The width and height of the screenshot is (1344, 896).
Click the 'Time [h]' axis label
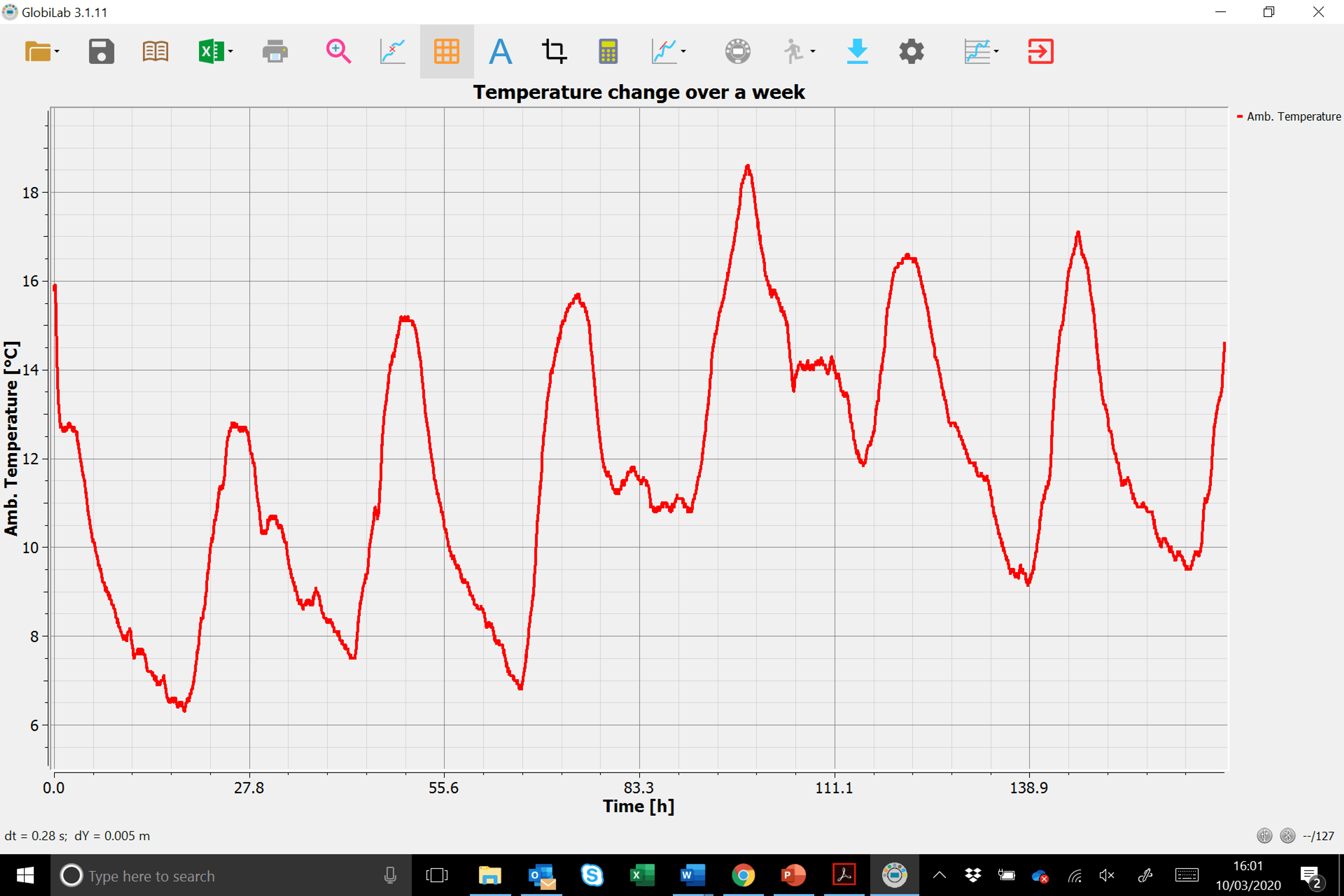click(639, 806)
